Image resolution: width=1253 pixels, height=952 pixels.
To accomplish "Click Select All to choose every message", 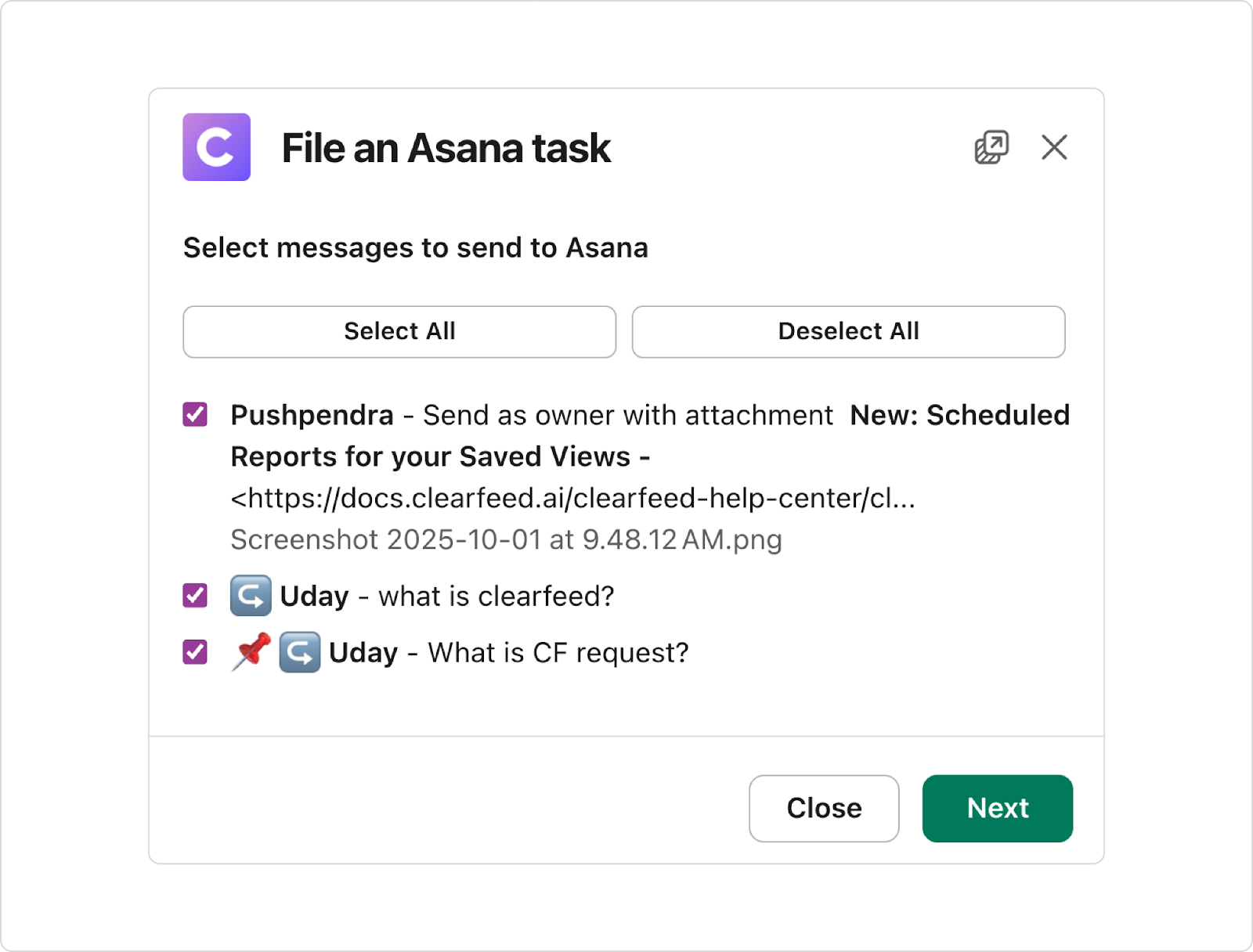I will pos(399,331).
